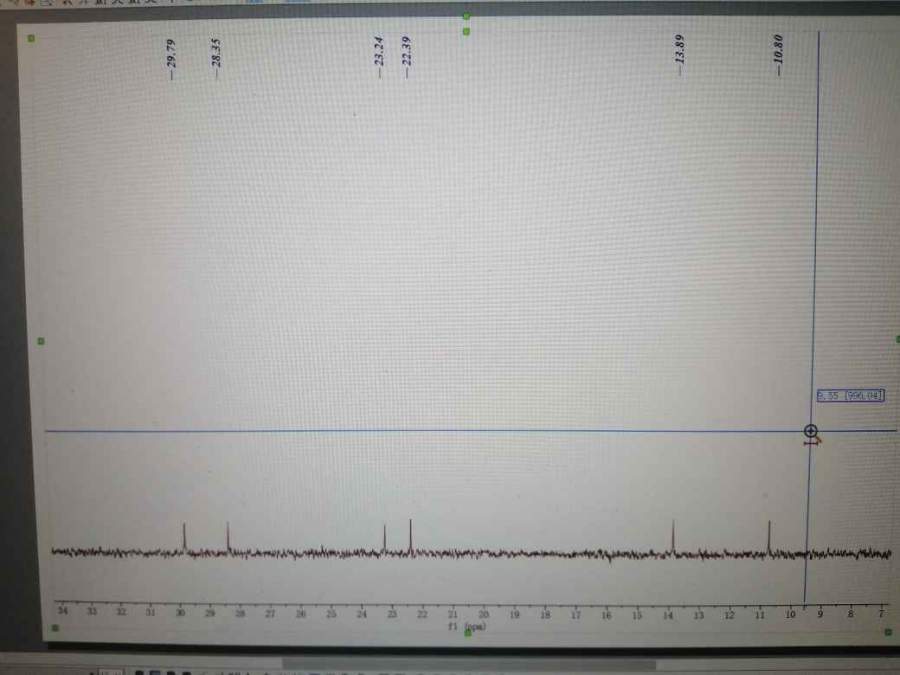
Task: Grab the left-middle green selection handle
Action: [x=41, y=342]
